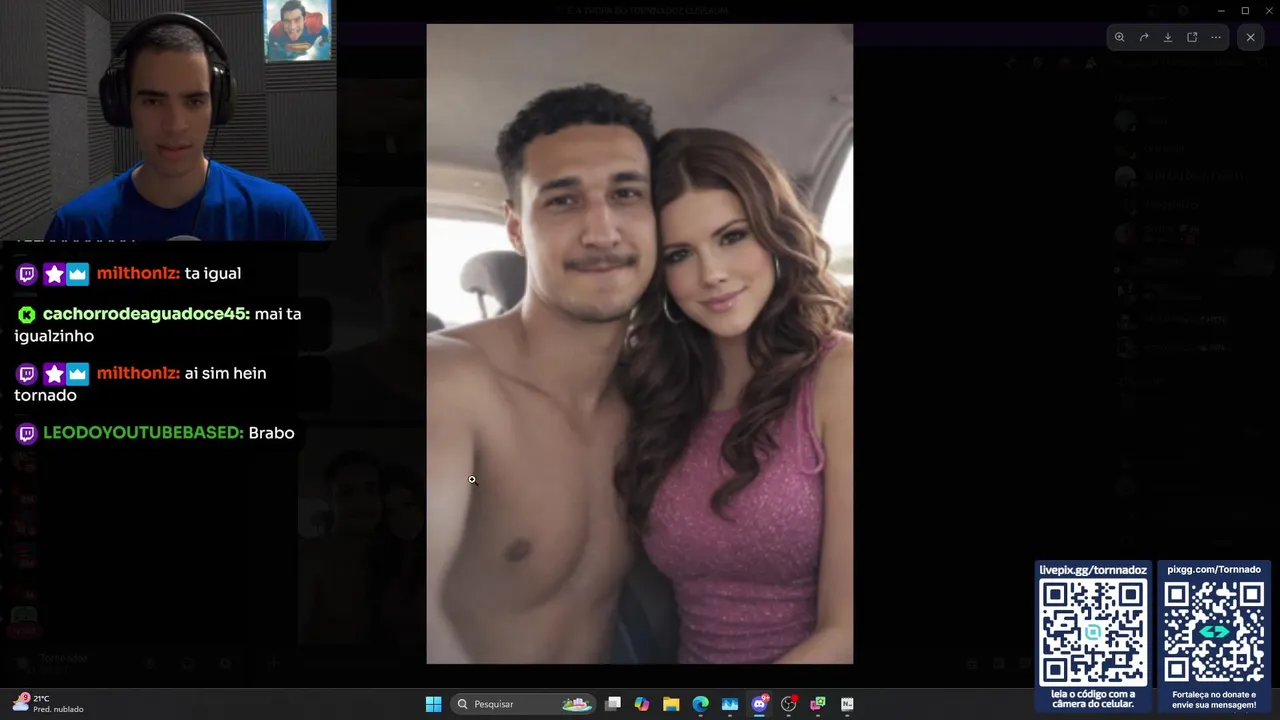The width and height of the screenshot is (1280, 720).
Task: Click the livepix.gg/tornnadoz label
Action: click(1093, 570)
